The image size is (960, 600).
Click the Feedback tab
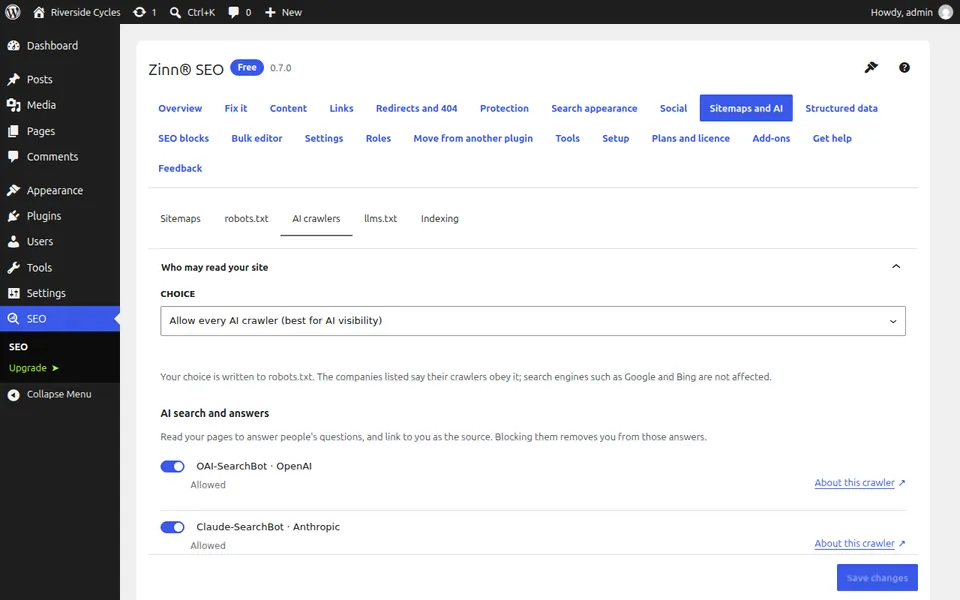coord(180,168)
